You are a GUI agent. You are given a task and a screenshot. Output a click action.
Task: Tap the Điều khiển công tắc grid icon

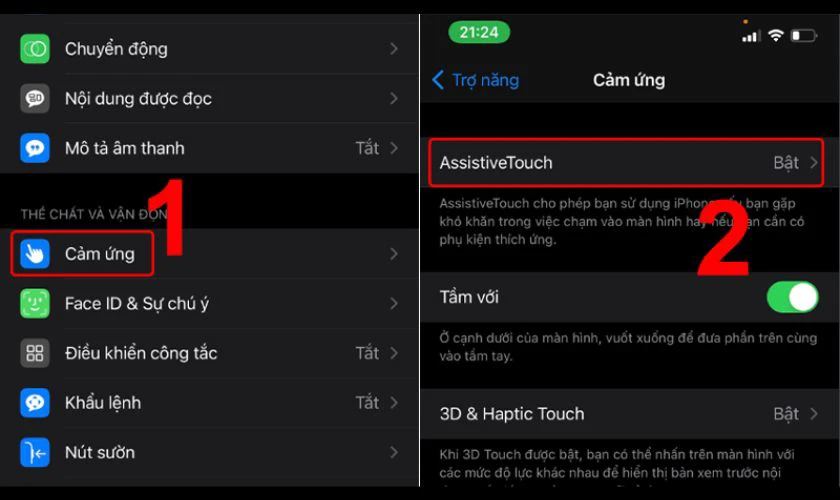click(x=35, y=353)
